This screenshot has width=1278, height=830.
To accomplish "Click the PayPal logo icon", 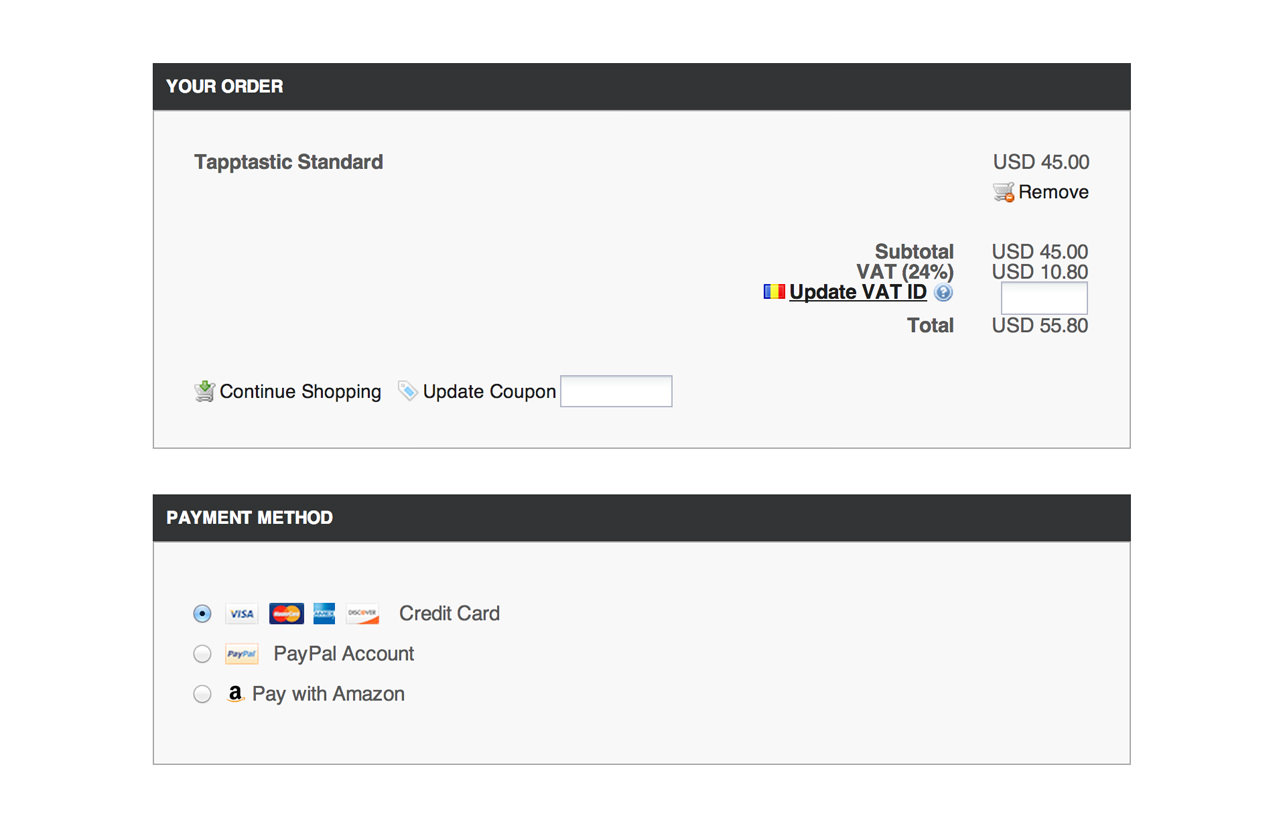I will pos(242,654).
